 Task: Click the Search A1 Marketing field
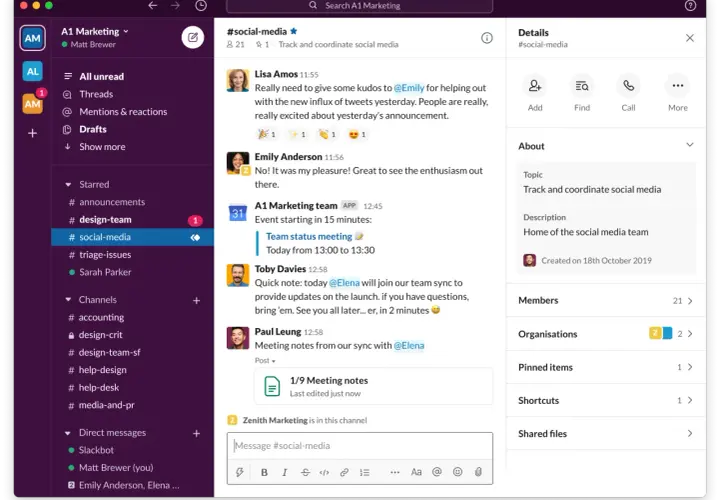(360, 6)
